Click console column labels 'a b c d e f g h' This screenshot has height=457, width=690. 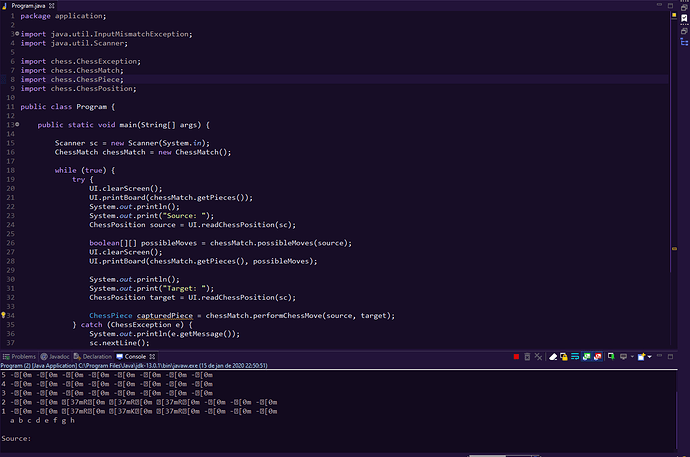[42, 420]
